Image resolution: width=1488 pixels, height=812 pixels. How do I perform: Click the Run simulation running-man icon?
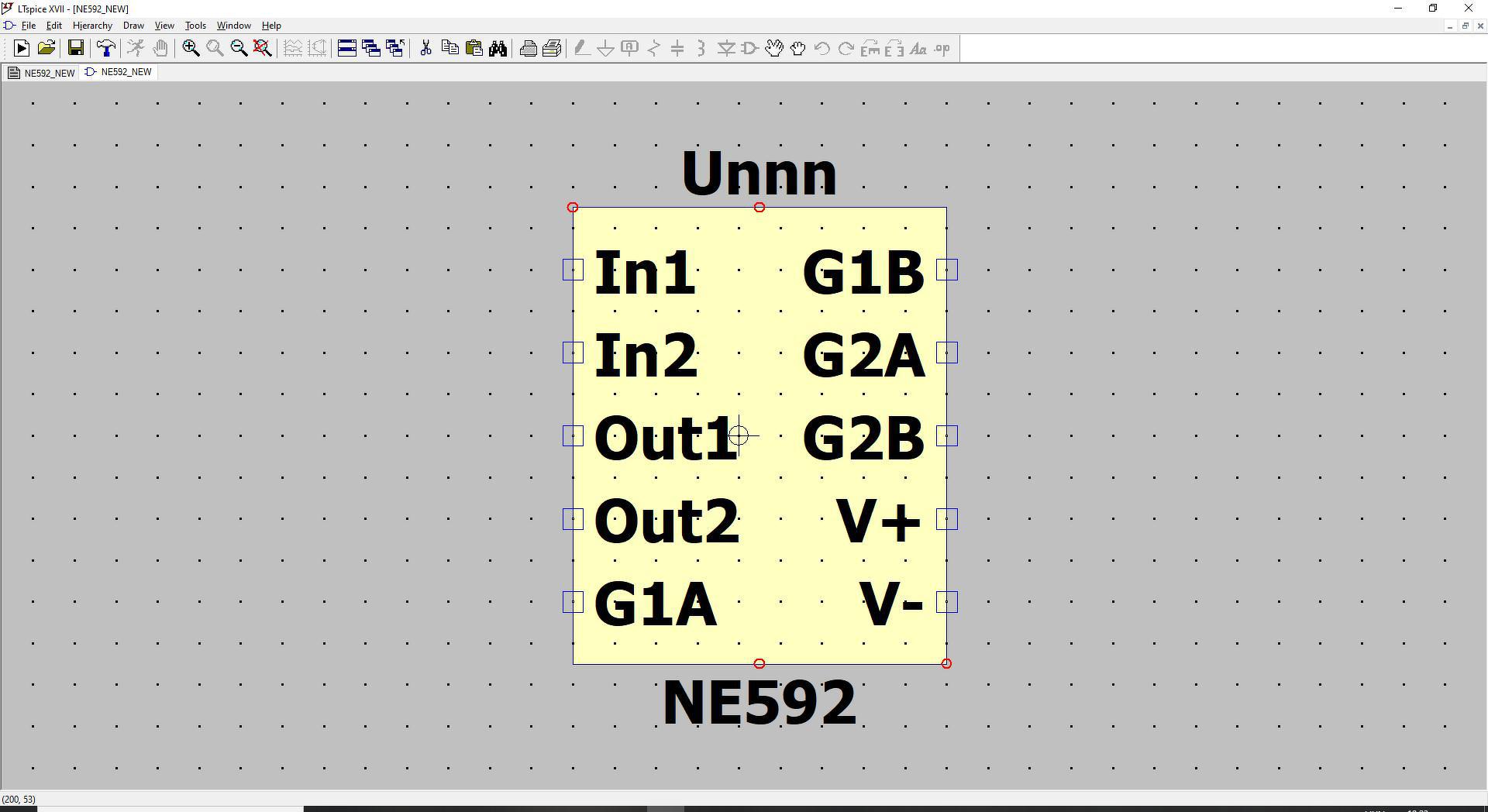tap(136, 49)
